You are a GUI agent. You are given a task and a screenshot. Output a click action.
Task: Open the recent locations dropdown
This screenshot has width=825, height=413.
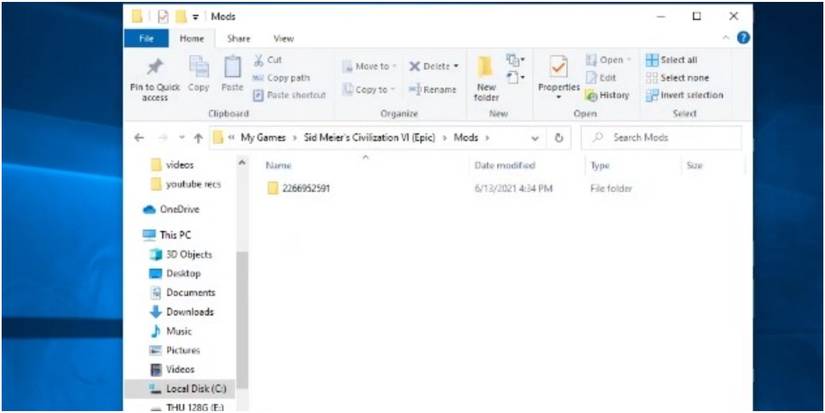(x=182, y=138)
